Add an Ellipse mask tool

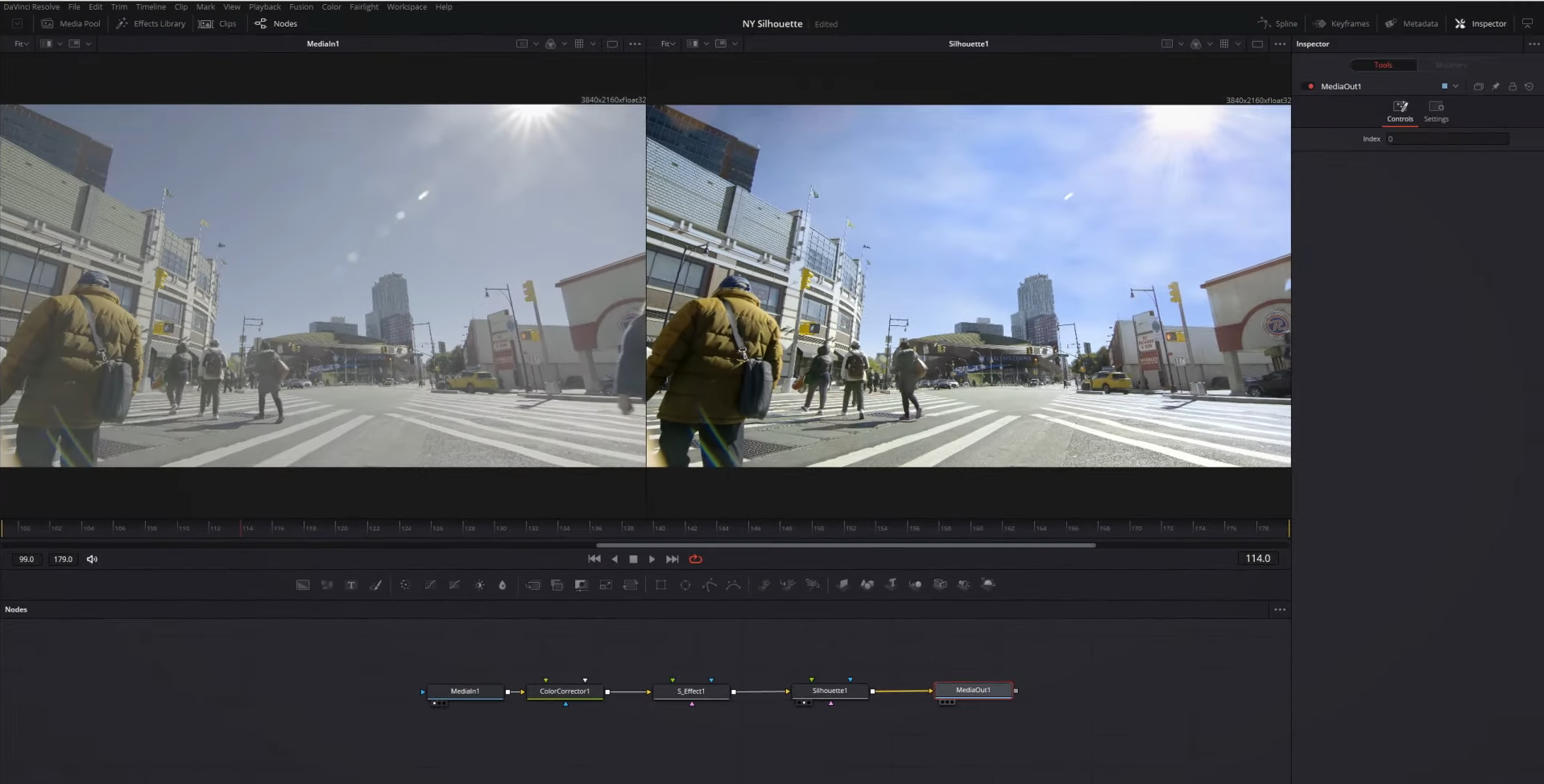click(x=685, y=585)
